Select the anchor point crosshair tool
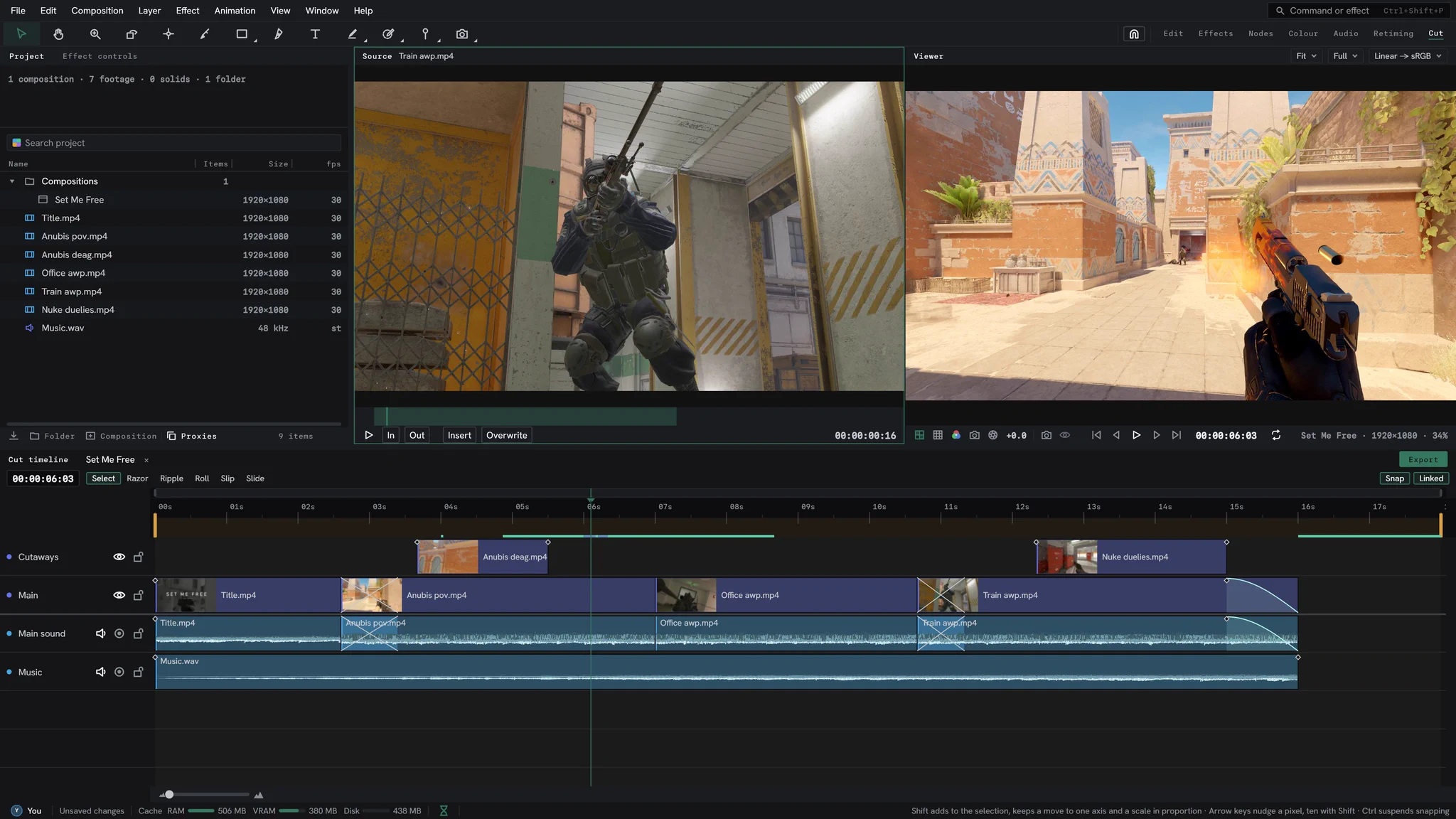This screenshot has width=1456, height=819. pos(168,34)
